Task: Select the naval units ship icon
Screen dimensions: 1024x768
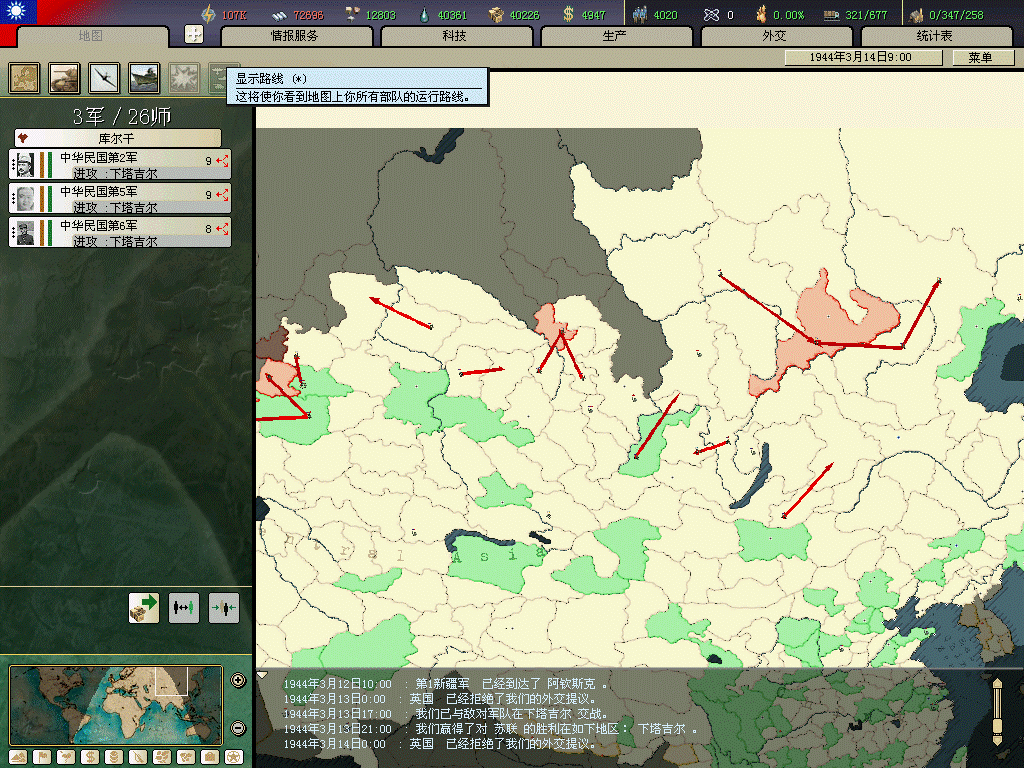Action: point(144,78)
